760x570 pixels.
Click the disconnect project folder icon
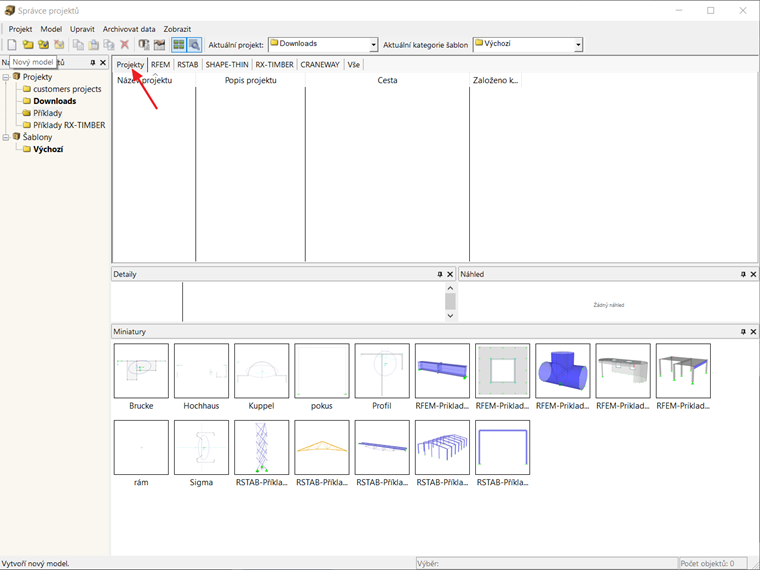[x=59, y=45]
